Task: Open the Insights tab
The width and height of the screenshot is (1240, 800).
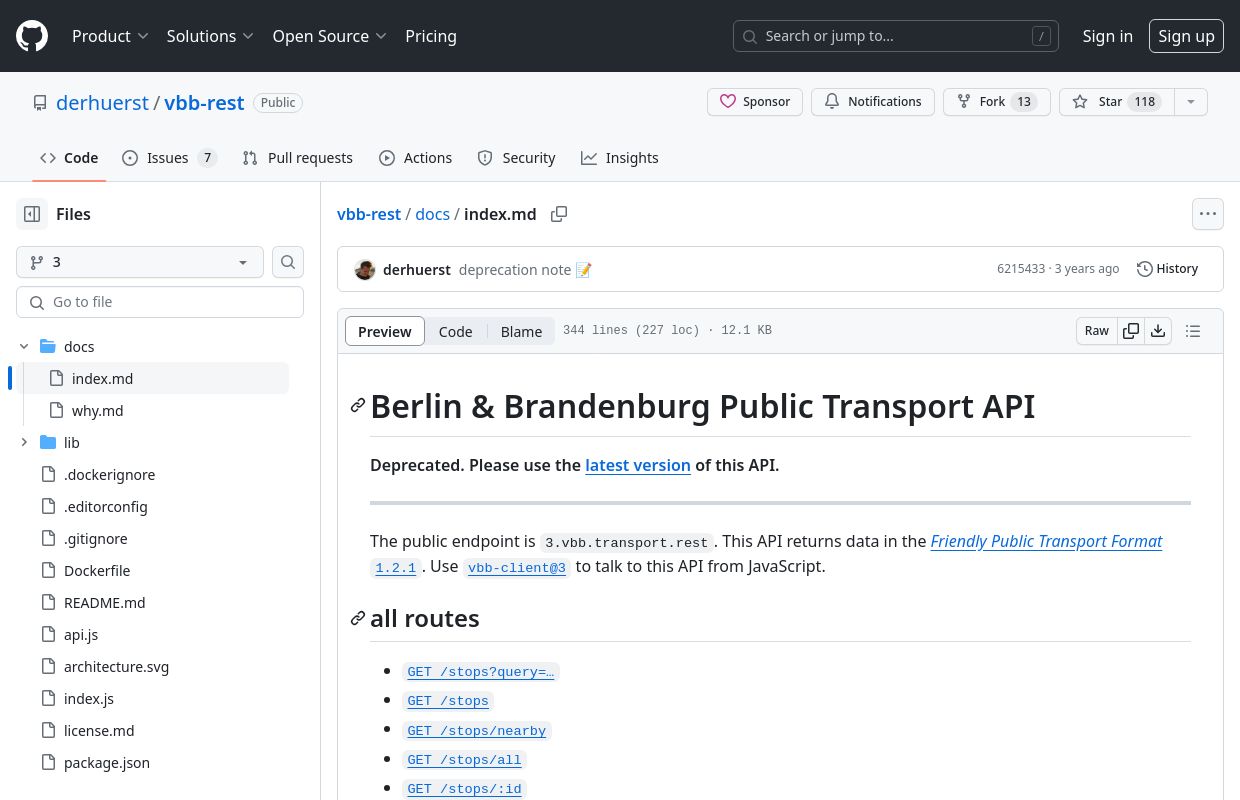Action: 620,158
